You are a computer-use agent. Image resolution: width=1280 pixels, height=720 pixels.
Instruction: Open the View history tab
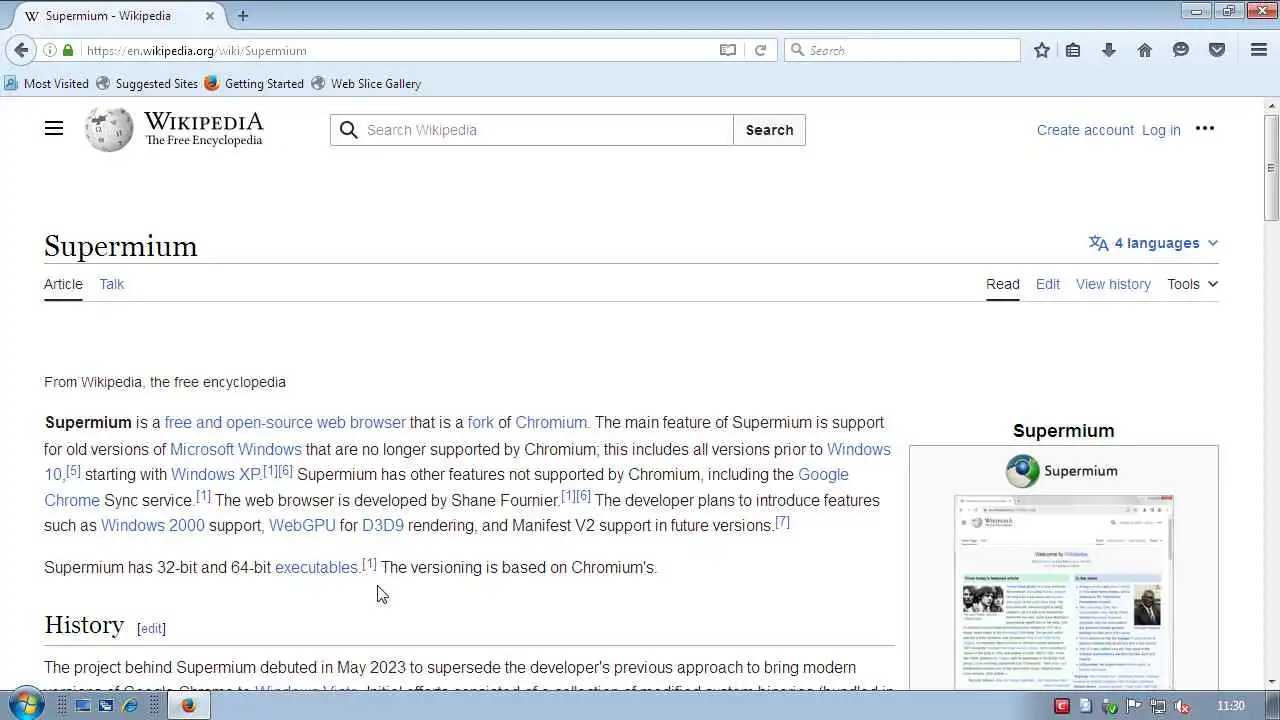[x=1113, y=284]
